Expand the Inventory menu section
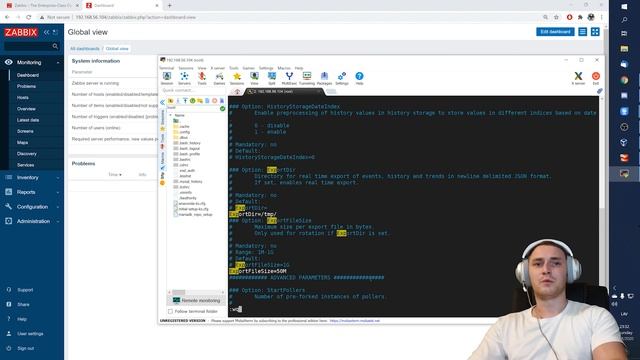Image resolution: width=640 pixels, height=360 pixels. pyautogui.click(x=32, y=178)
